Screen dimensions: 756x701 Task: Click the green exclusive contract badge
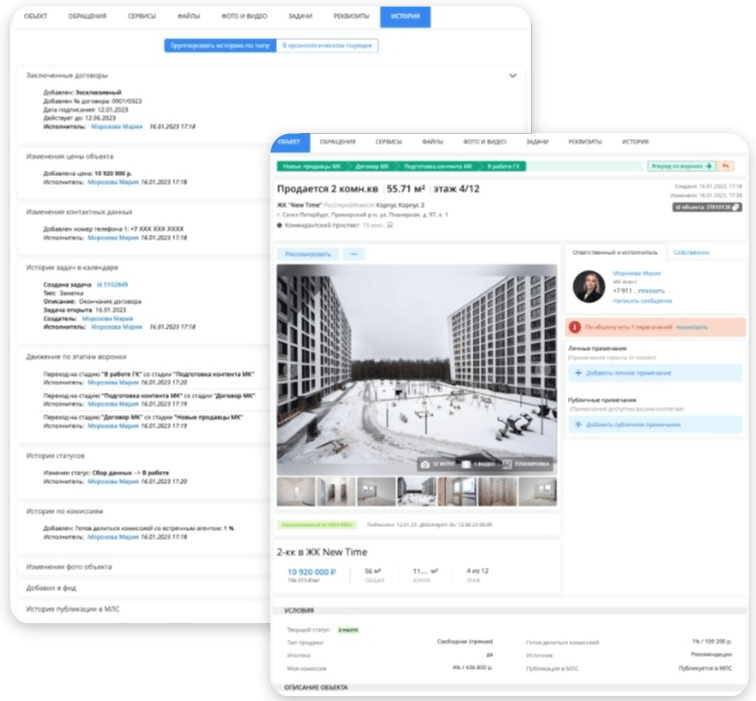point(317,525)
